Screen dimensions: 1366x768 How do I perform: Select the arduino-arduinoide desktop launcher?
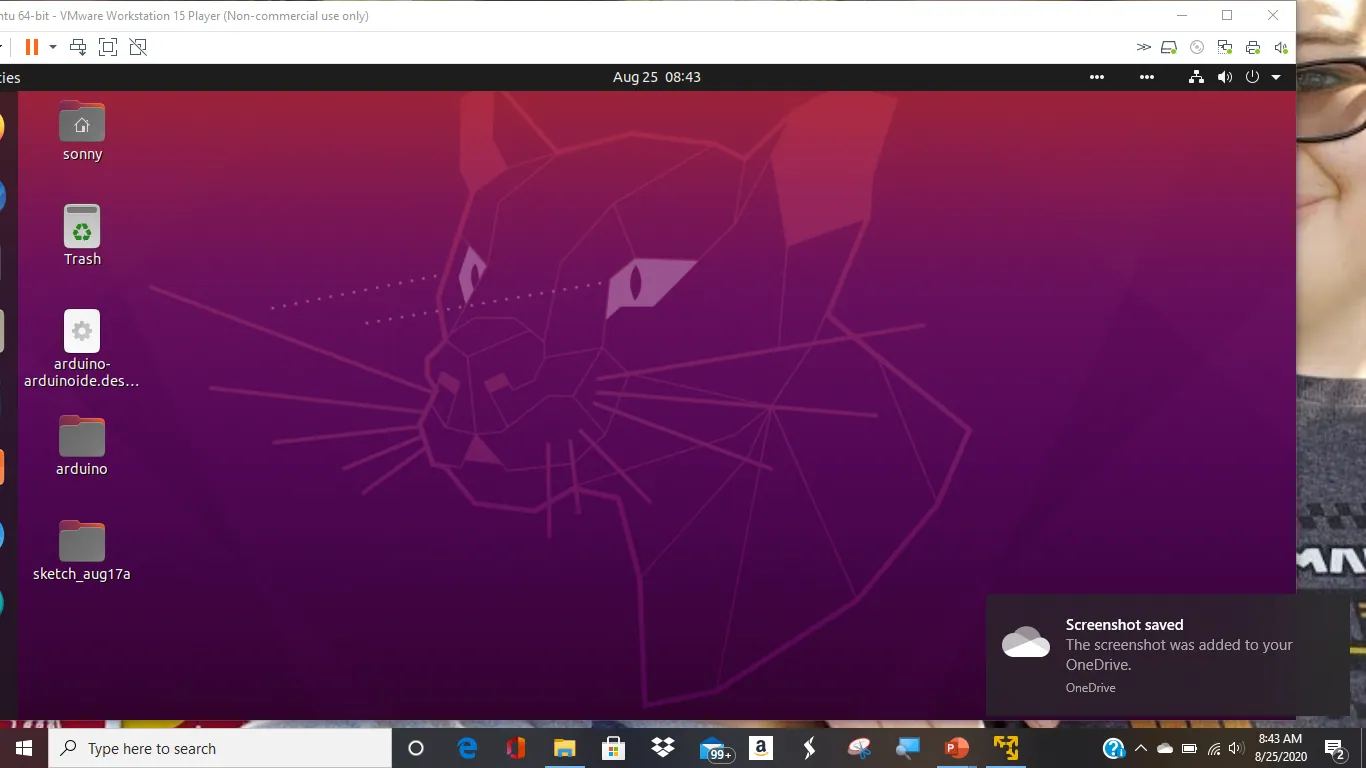[82, 349]
